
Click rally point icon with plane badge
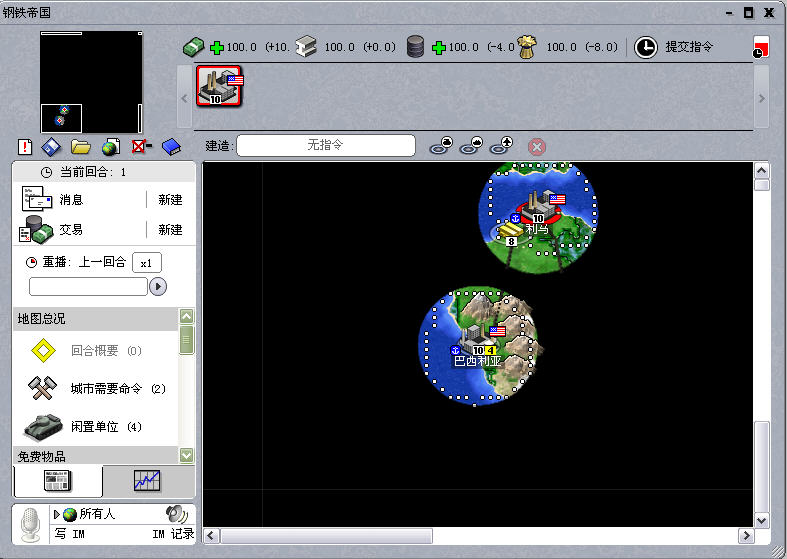pos(501,146)
